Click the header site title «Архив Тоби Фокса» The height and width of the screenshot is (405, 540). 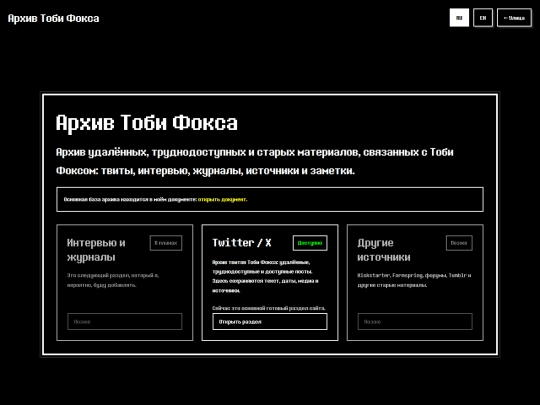point(53,18)
